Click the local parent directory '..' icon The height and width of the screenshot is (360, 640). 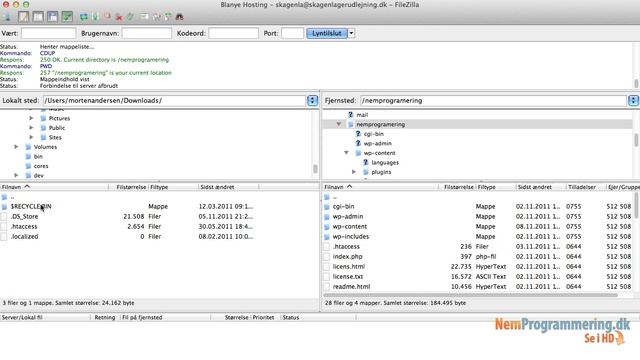coord(4,197)
